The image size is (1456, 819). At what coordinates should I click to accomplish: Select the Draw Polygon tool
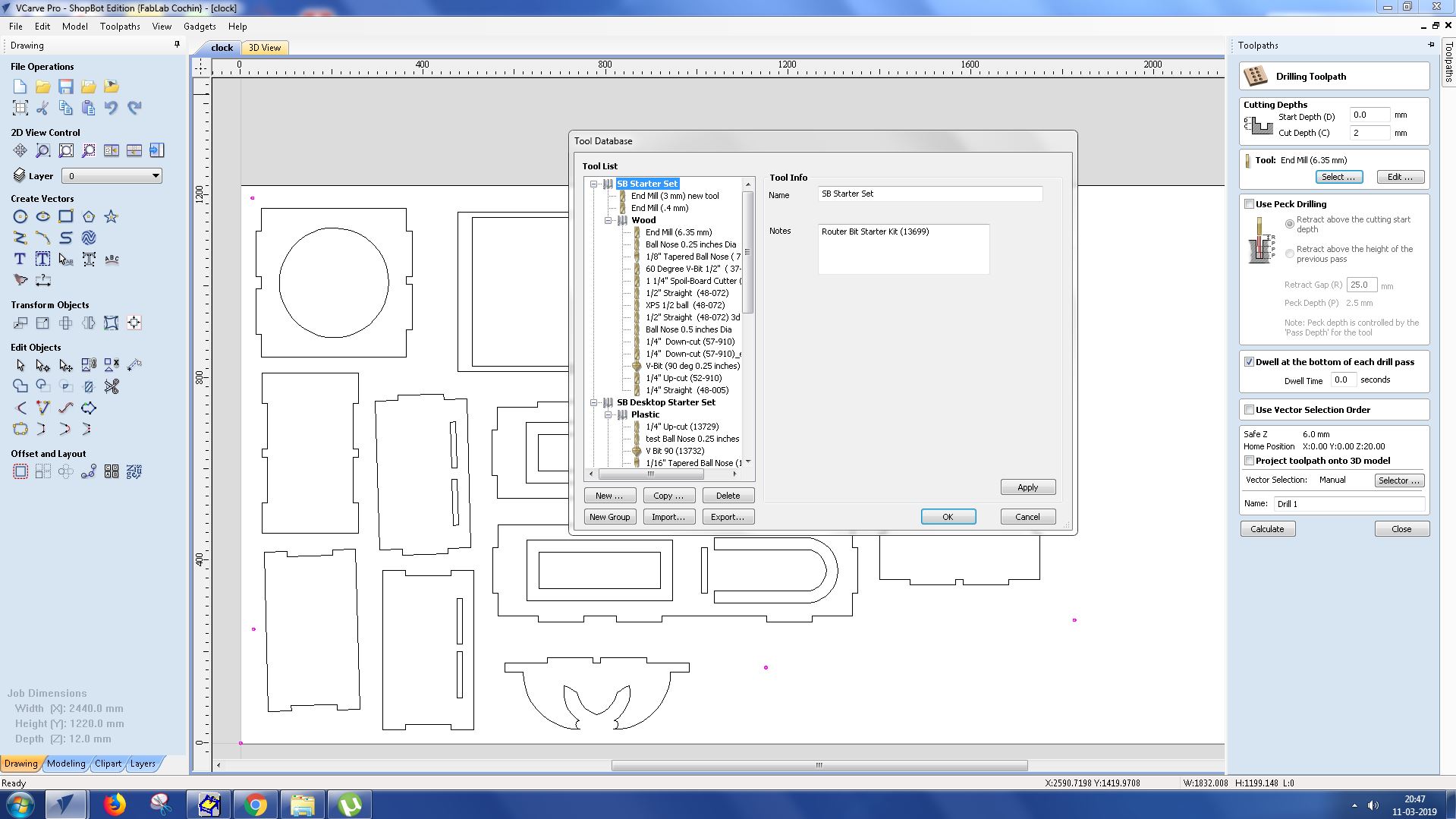(x=89, y=216)
